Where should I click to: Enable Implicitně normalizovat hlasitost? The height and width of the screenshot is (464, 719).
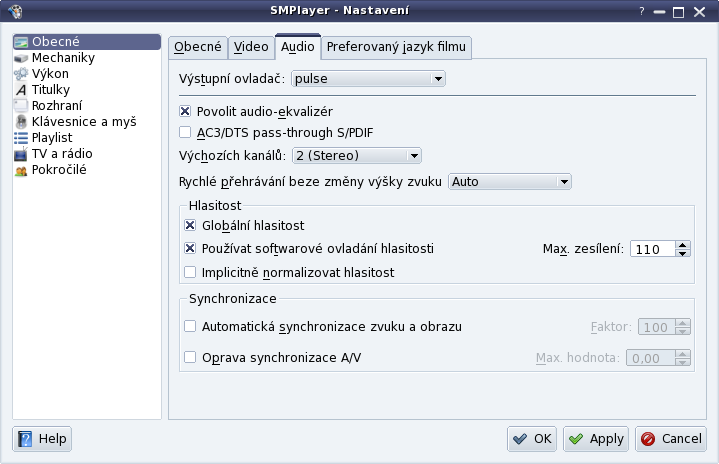190,272
